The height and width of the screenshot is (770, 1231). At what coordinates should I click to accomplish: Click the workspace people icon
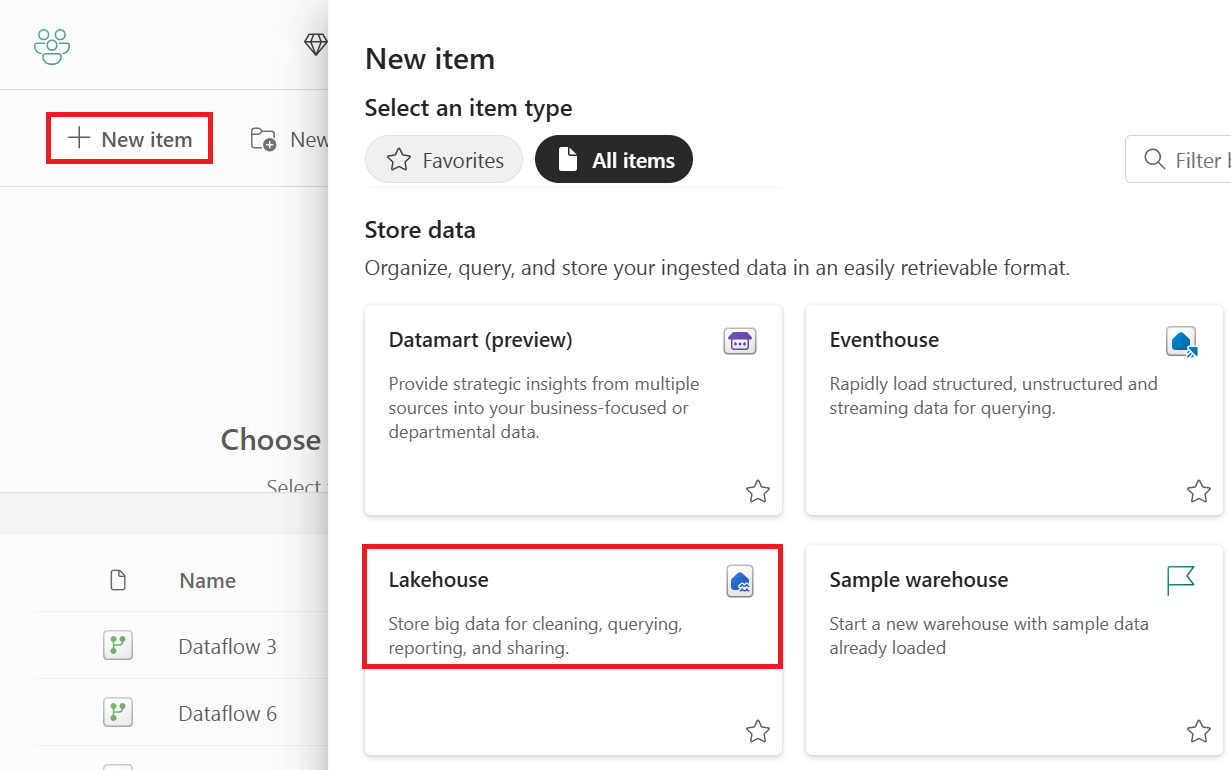tap(52, 46)
